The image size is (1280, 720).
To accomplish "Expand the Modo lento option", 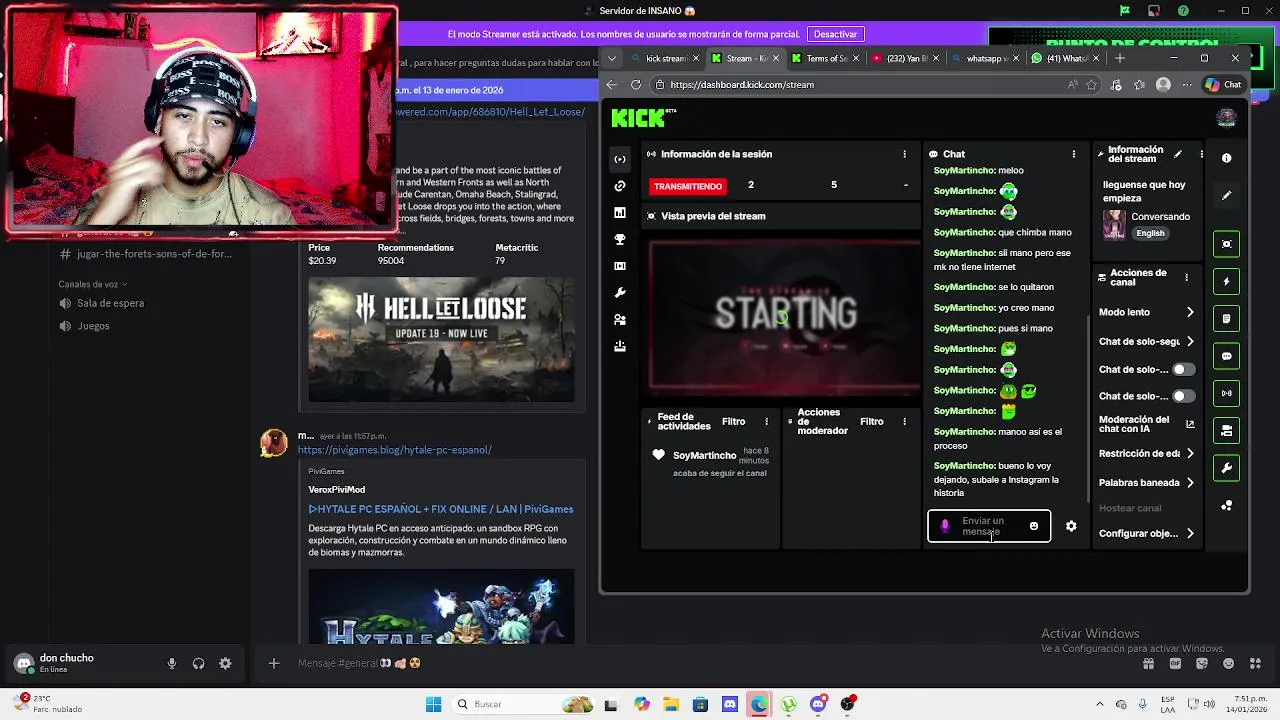I will tap(1147, 312).
